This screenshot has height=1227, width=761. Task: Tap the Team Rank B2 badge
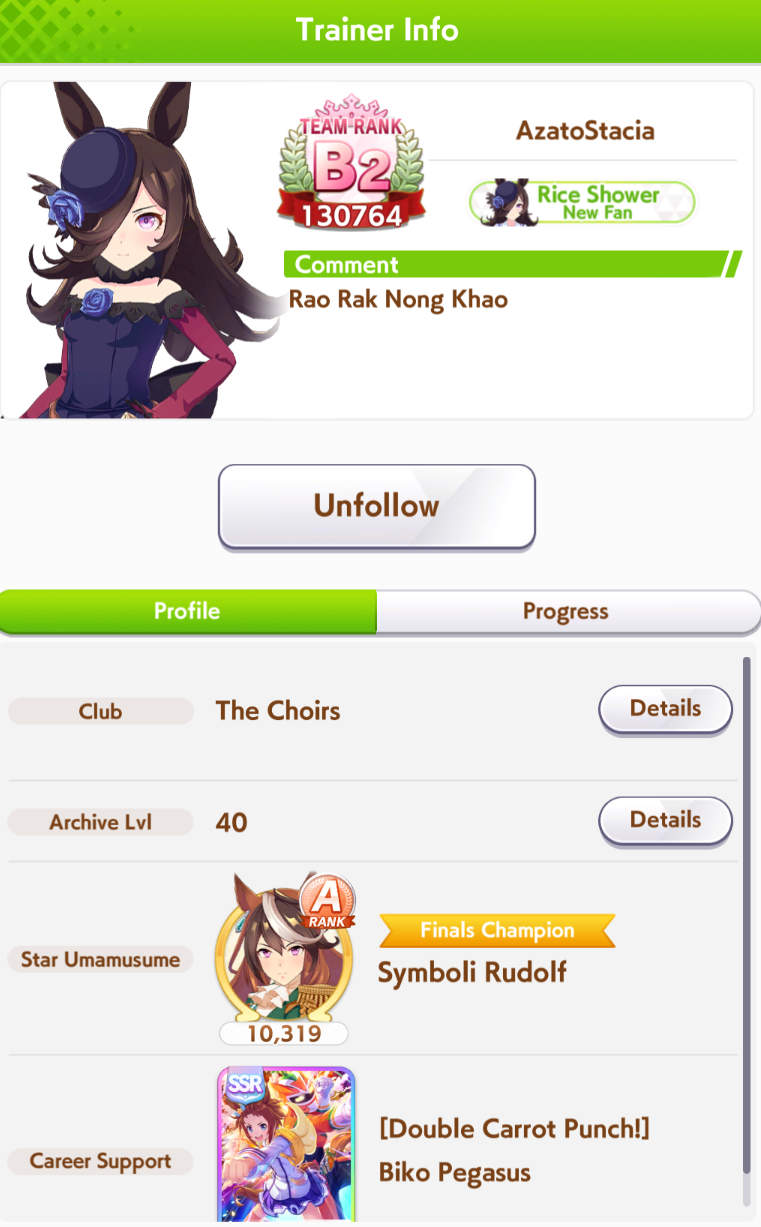(351, 161)
